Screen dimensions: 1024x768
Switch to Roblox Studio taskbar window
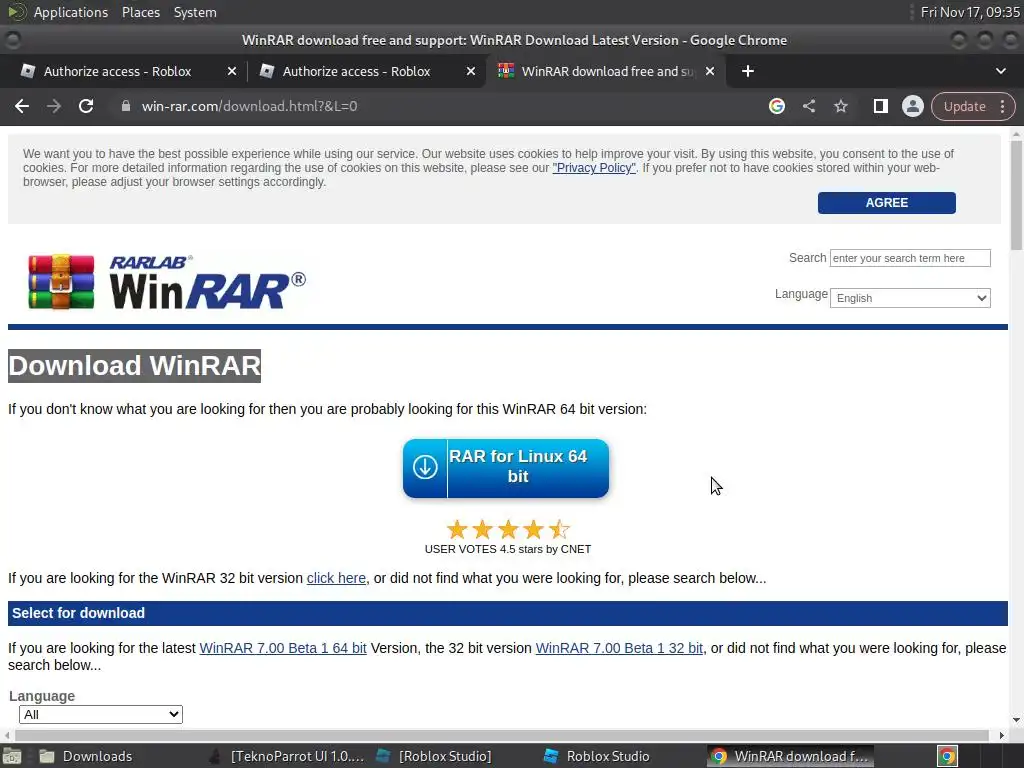tap(596, 756)
